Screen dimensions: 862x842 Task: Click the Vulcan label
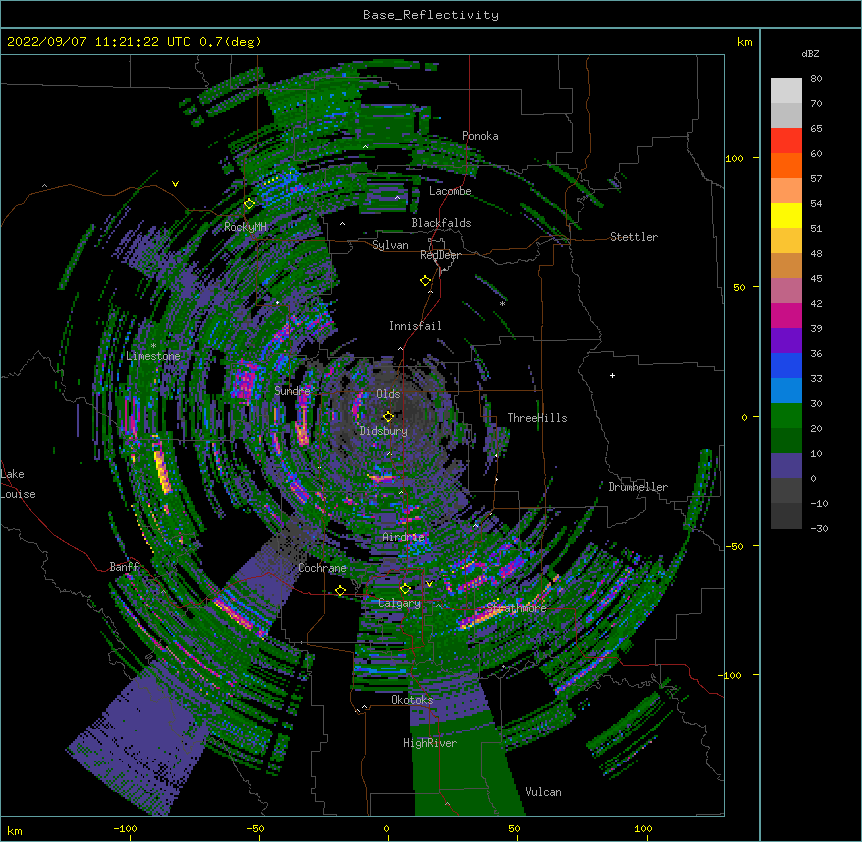543,792
